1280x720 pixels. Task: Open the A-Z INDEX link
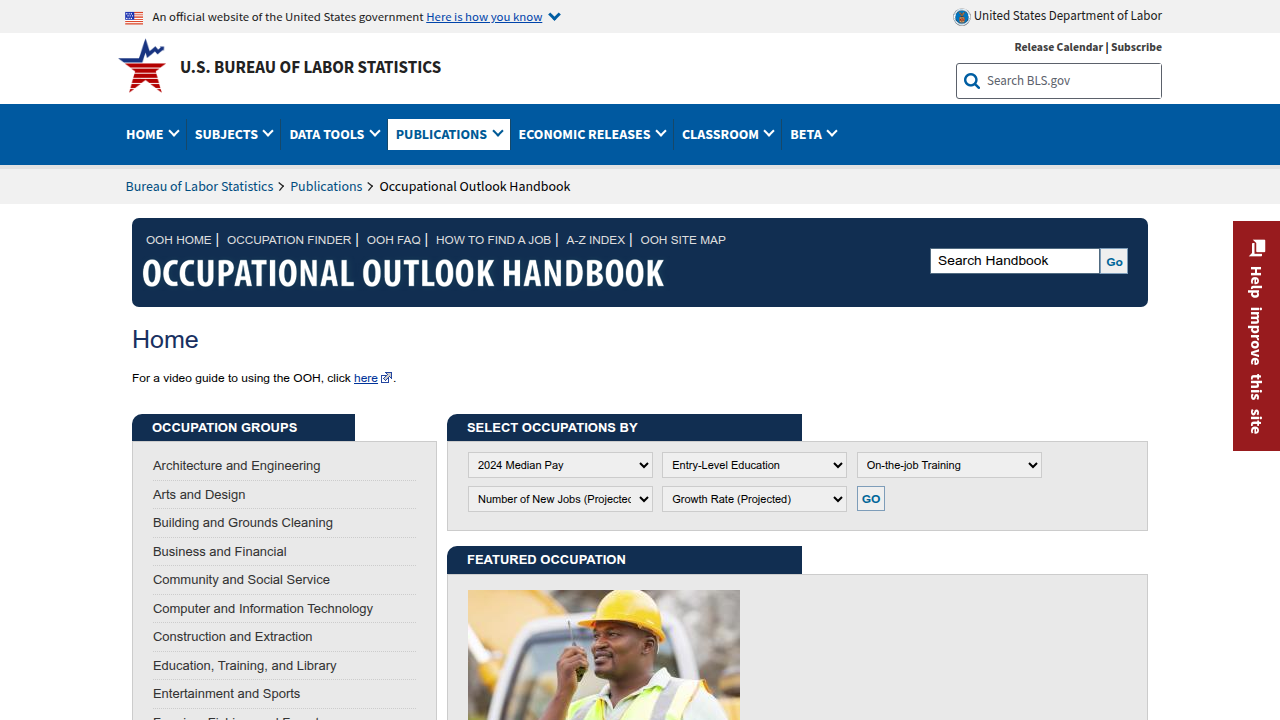click(595, 240)
